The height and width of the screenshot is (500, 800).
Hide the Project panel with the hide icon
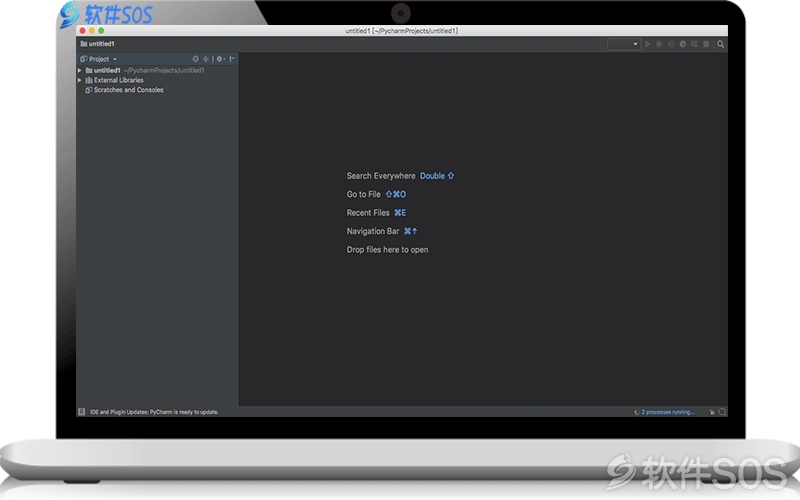tap(232, 59)
